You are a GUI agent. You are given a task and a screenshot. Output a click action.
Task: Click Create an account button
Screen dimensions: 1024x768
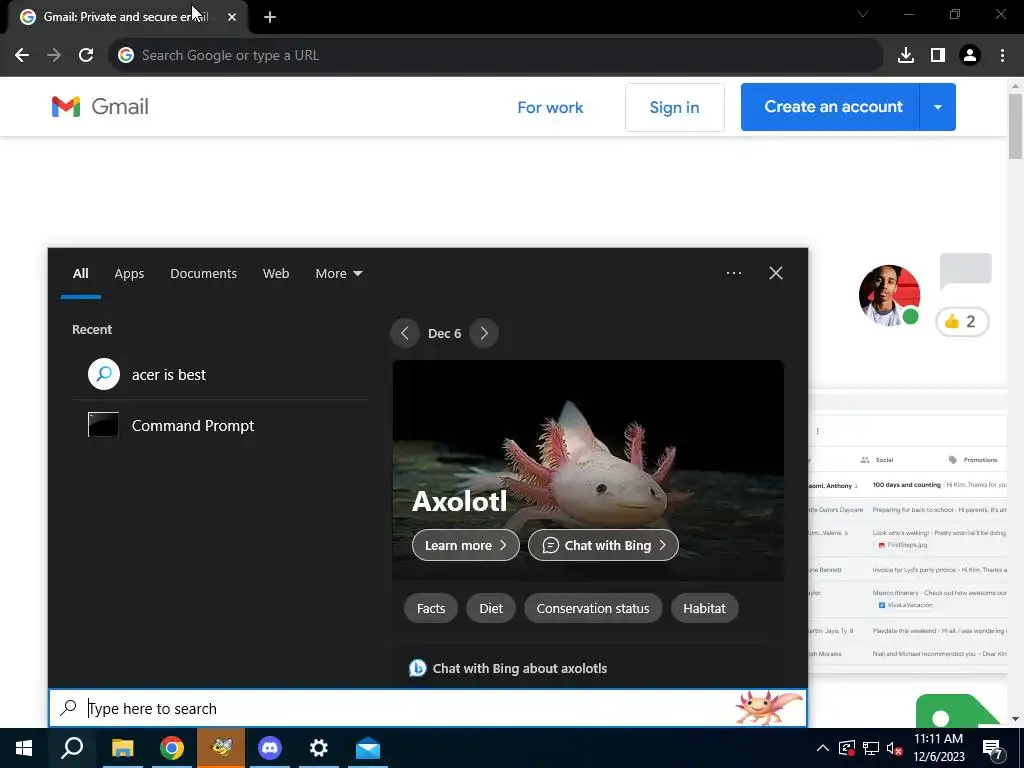tap(829, 107)
